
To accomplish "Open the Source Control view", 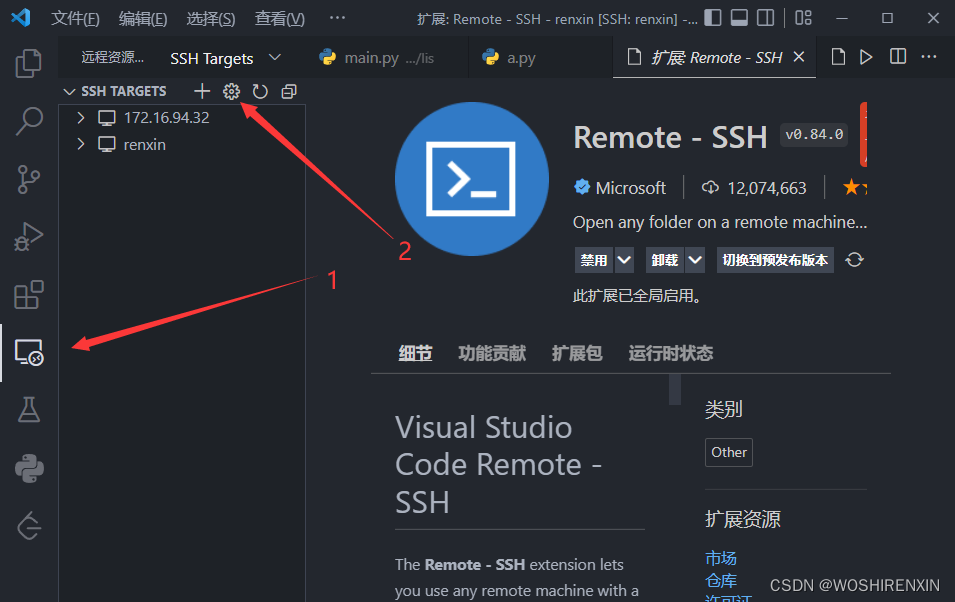I will click(29, 179).
